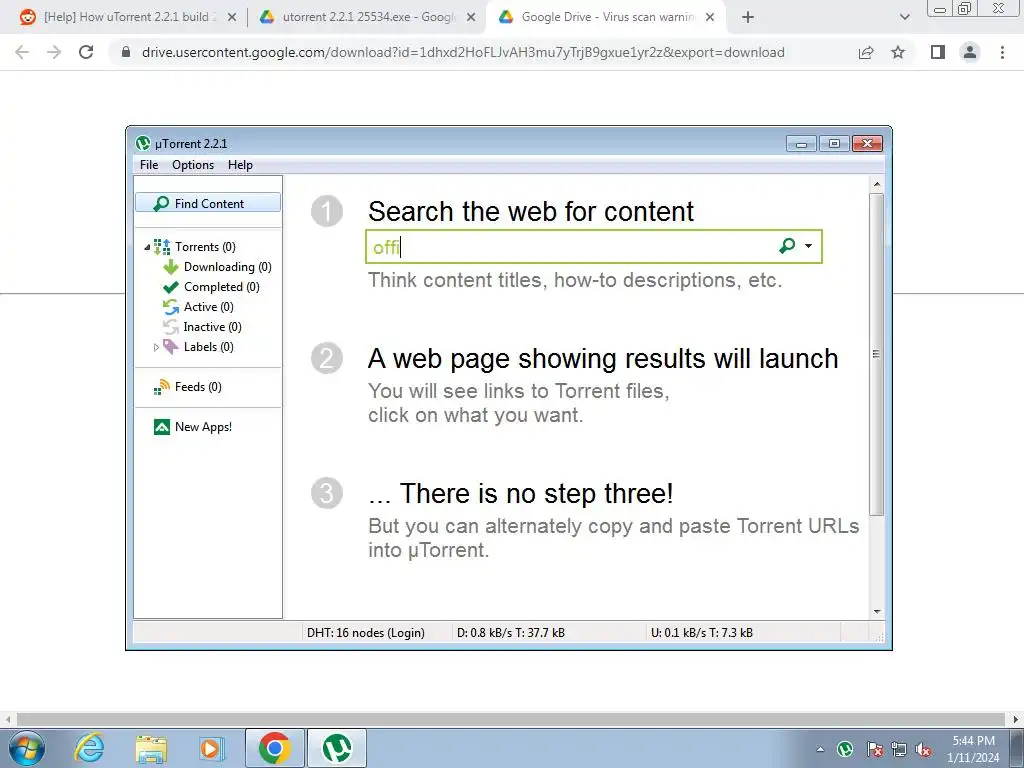
Task: Click the Action Center flag tray icon
Action: (x=874, y=749)
